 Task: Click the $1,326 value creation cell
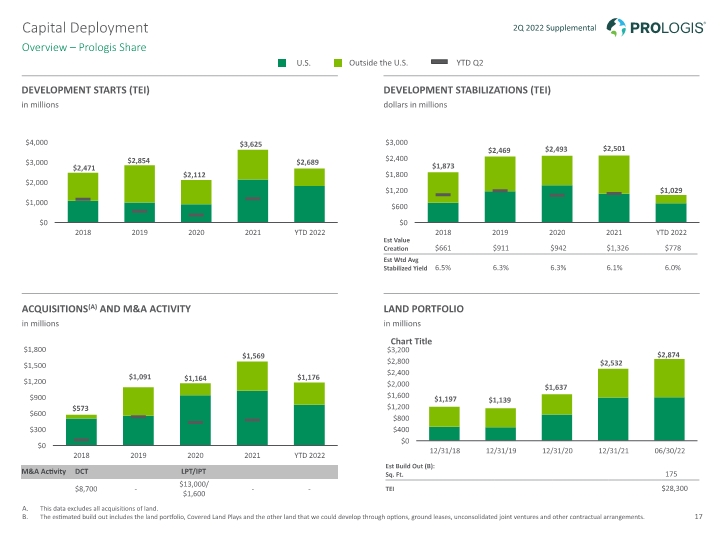pos(617,248)
